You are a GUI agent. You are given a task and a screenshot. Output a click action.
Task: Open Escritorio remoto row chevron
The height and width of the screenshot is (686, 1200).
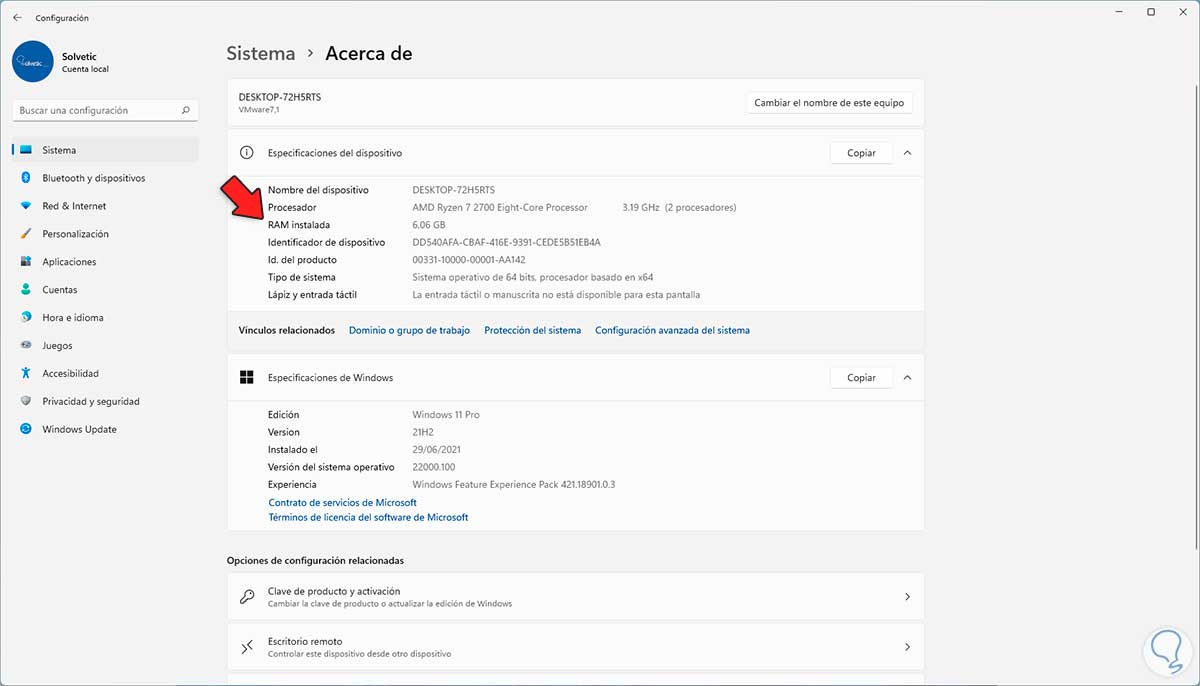pyautogui.click(x=907, y=647)
